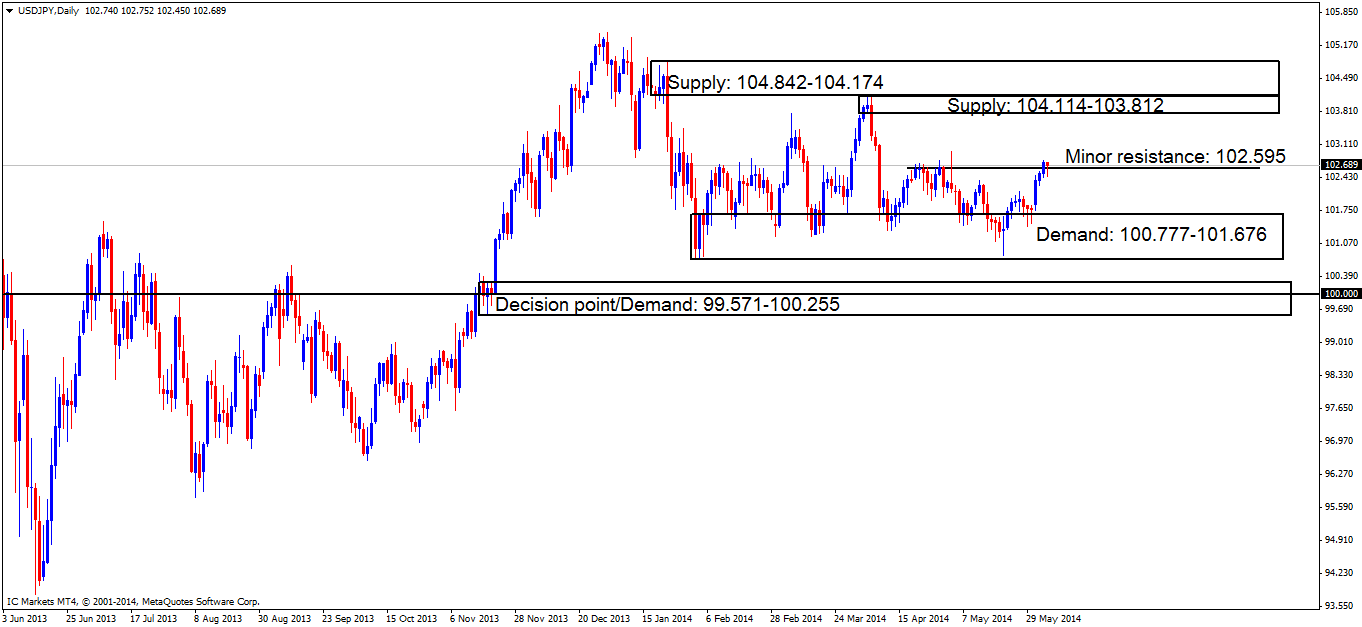
Task: Click the 105.850 price axis label
Action: coord(1339,12)
